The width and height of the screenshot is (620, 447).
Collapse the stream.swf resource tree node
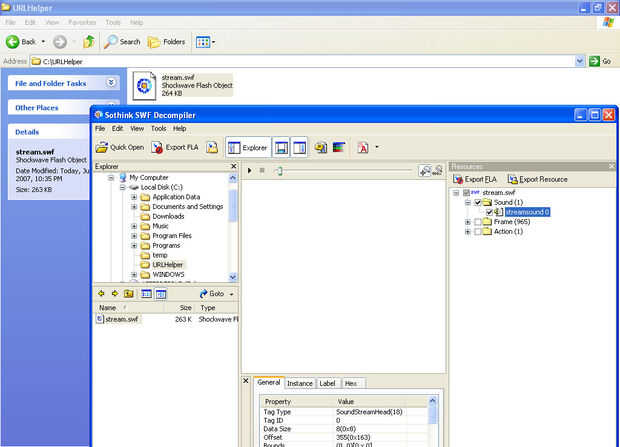pyautogui.click(x=456, y=193)
